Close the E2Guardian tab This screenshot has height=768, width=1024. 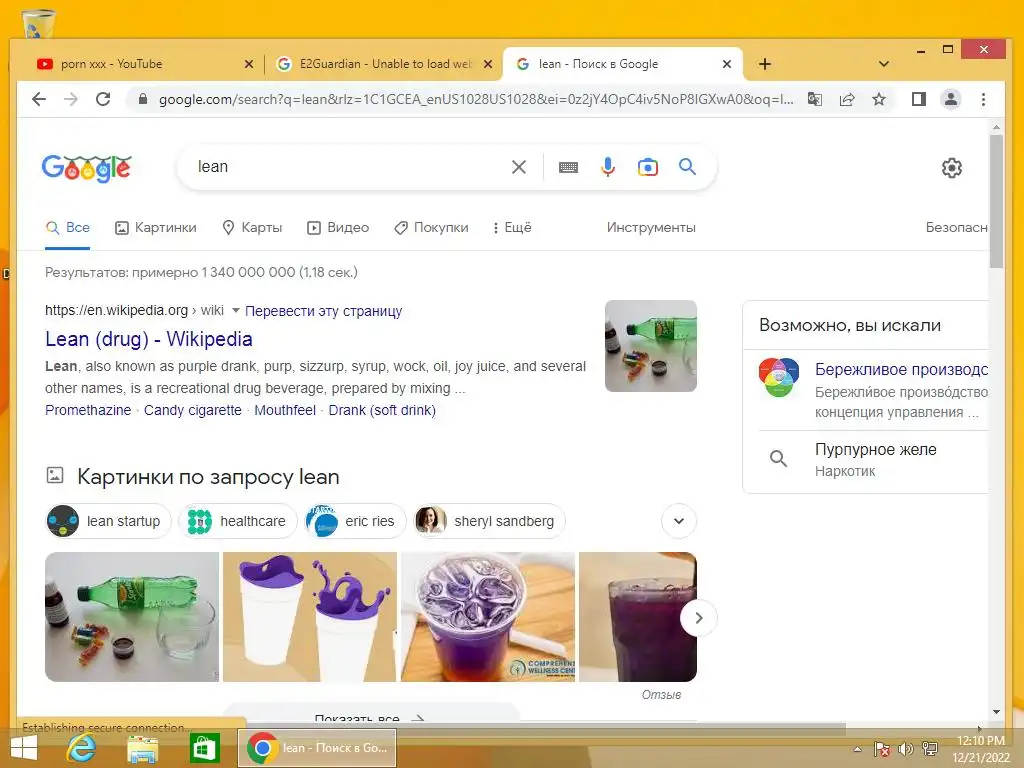click(x=488, y=64)
